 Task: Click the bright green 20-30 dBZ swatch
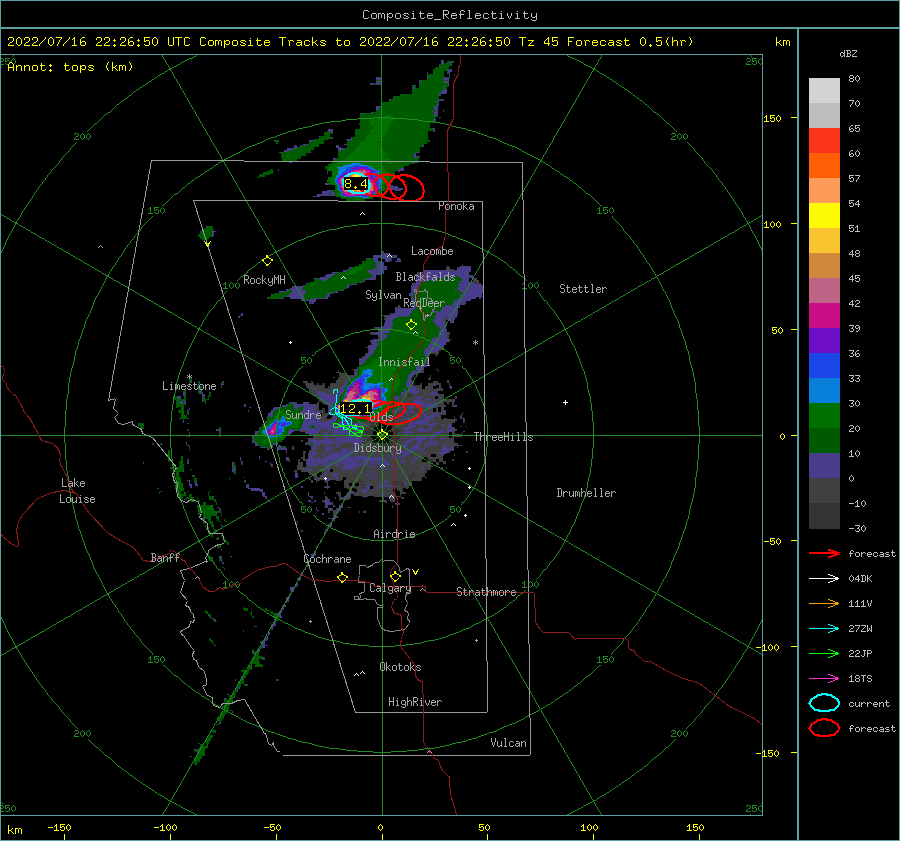point(824,415)
